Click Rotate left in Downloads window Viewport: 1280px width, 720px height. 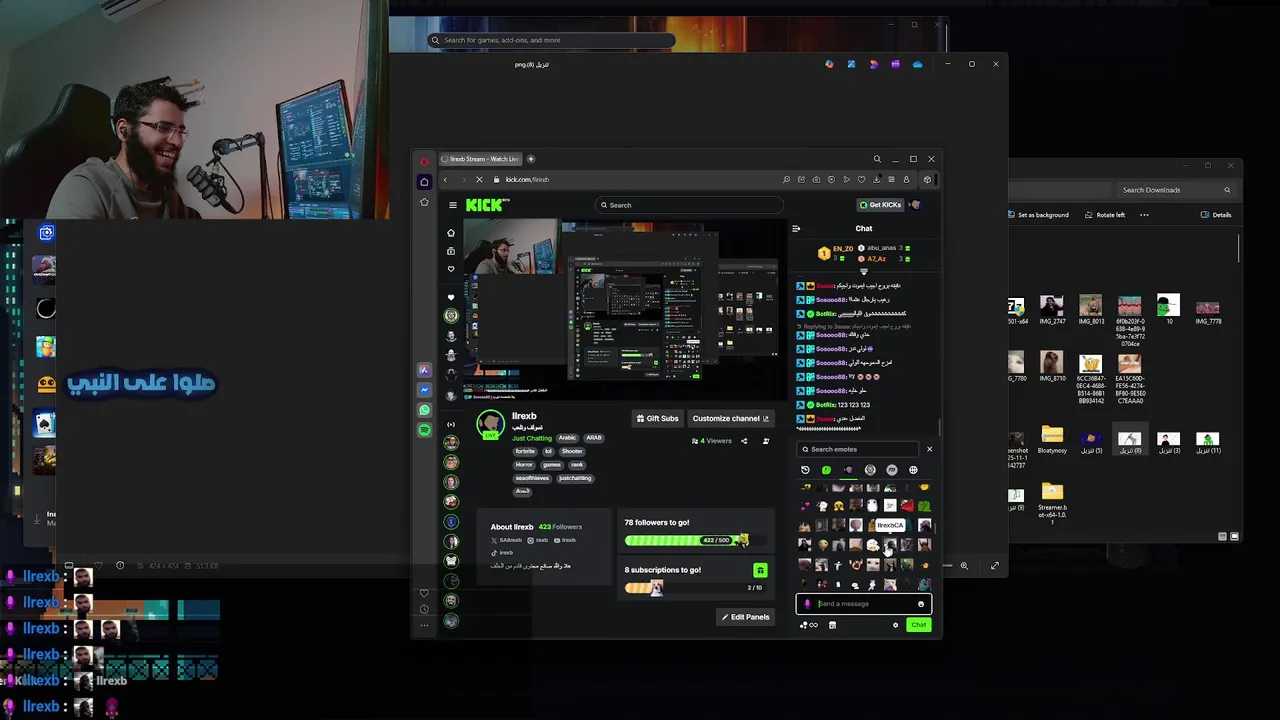pyautogui.click(x=1104, y=215)
